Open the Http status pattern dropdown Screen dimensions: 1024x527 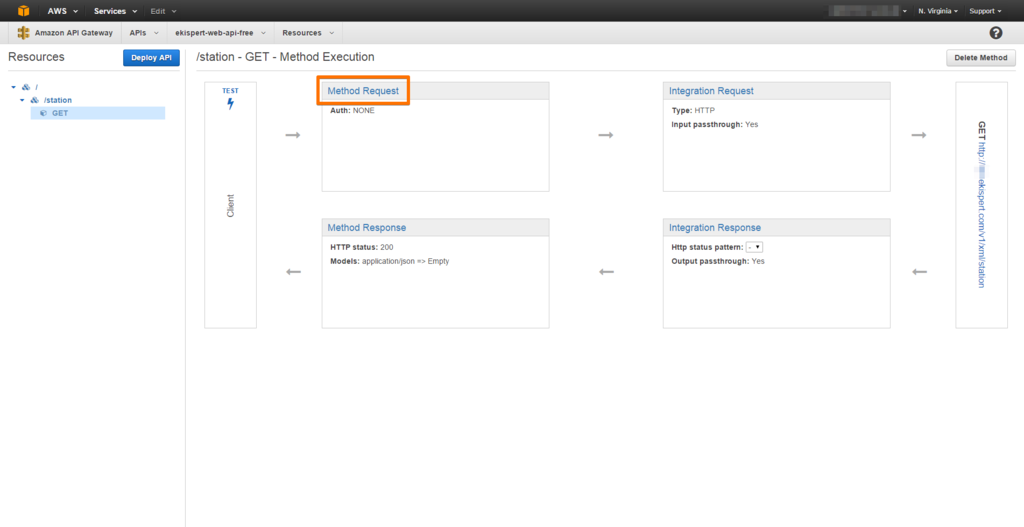(754, 247)
